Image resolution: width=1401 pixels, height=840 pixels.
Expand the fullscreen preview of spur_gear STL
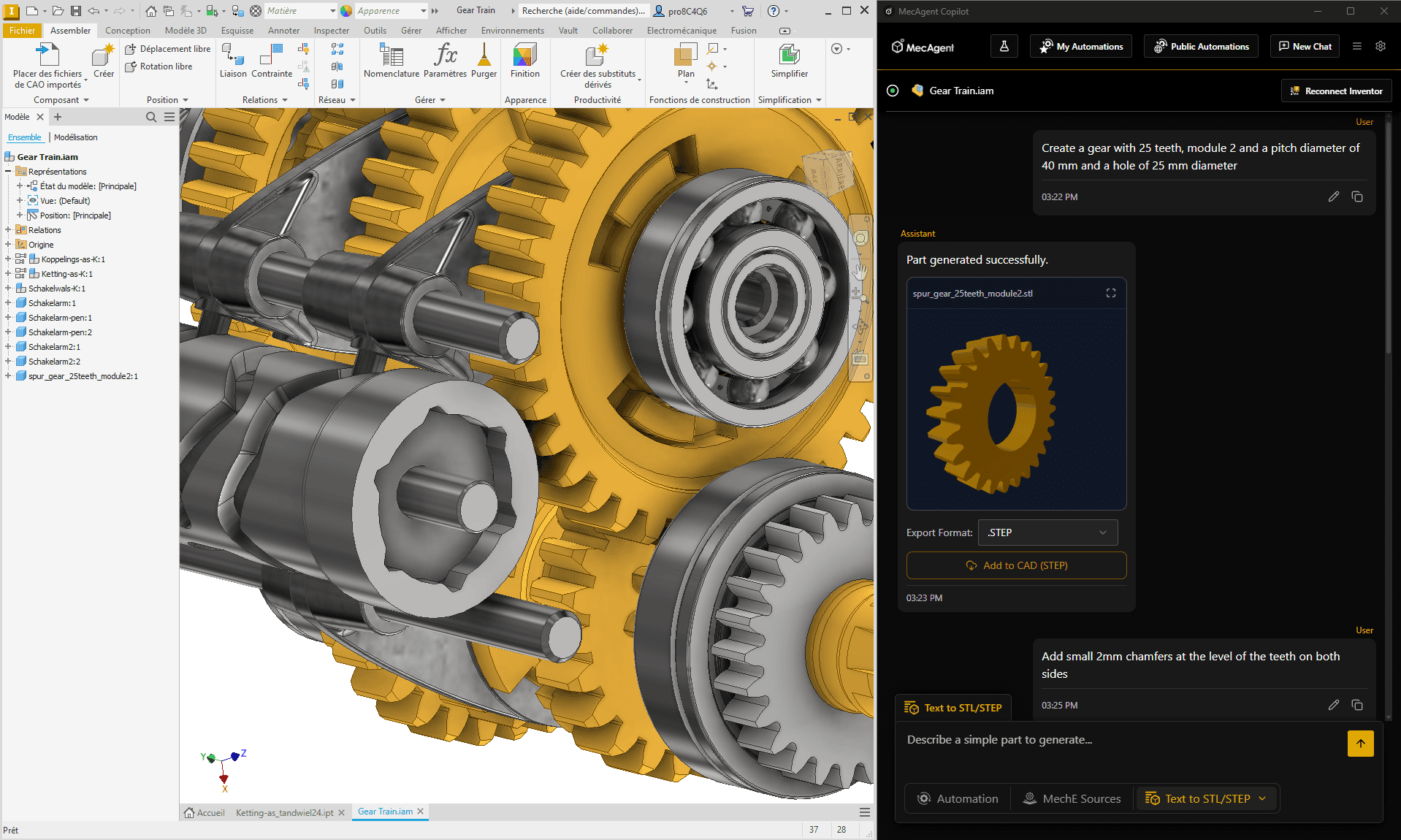tap(1110, 293)
